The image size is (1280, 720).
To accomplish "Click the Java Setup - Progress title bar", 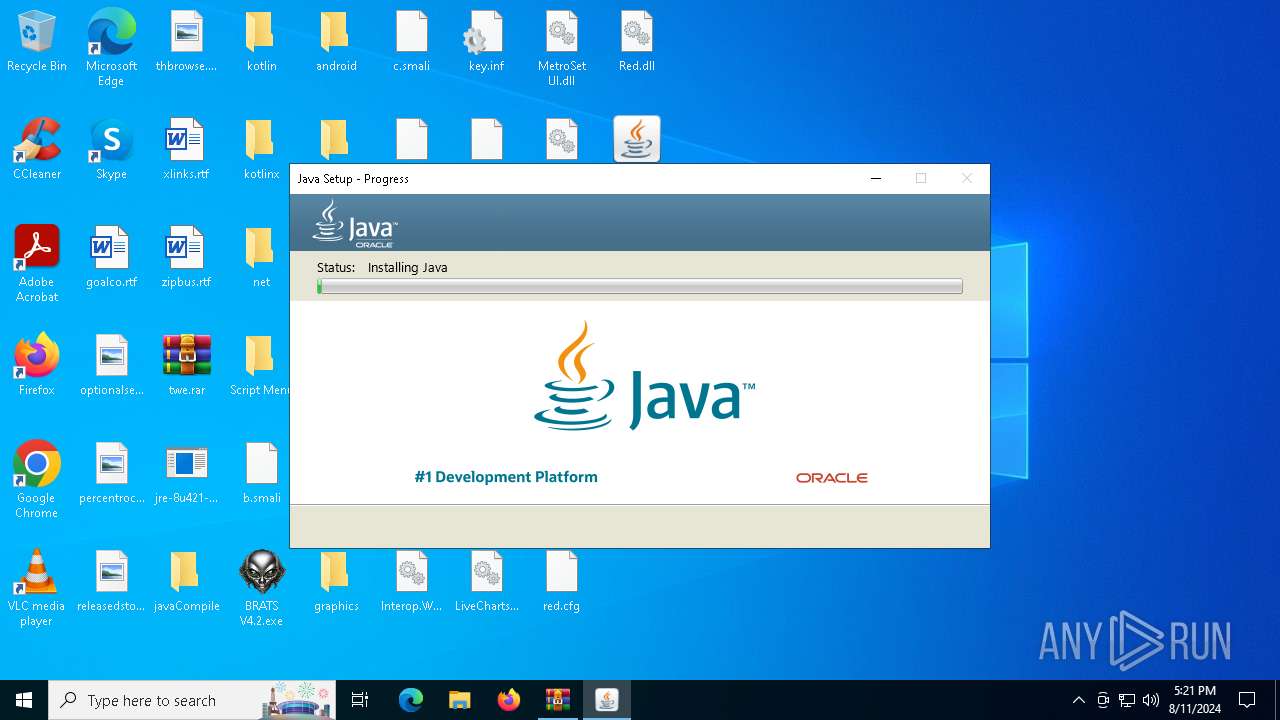I will [580, 179].
